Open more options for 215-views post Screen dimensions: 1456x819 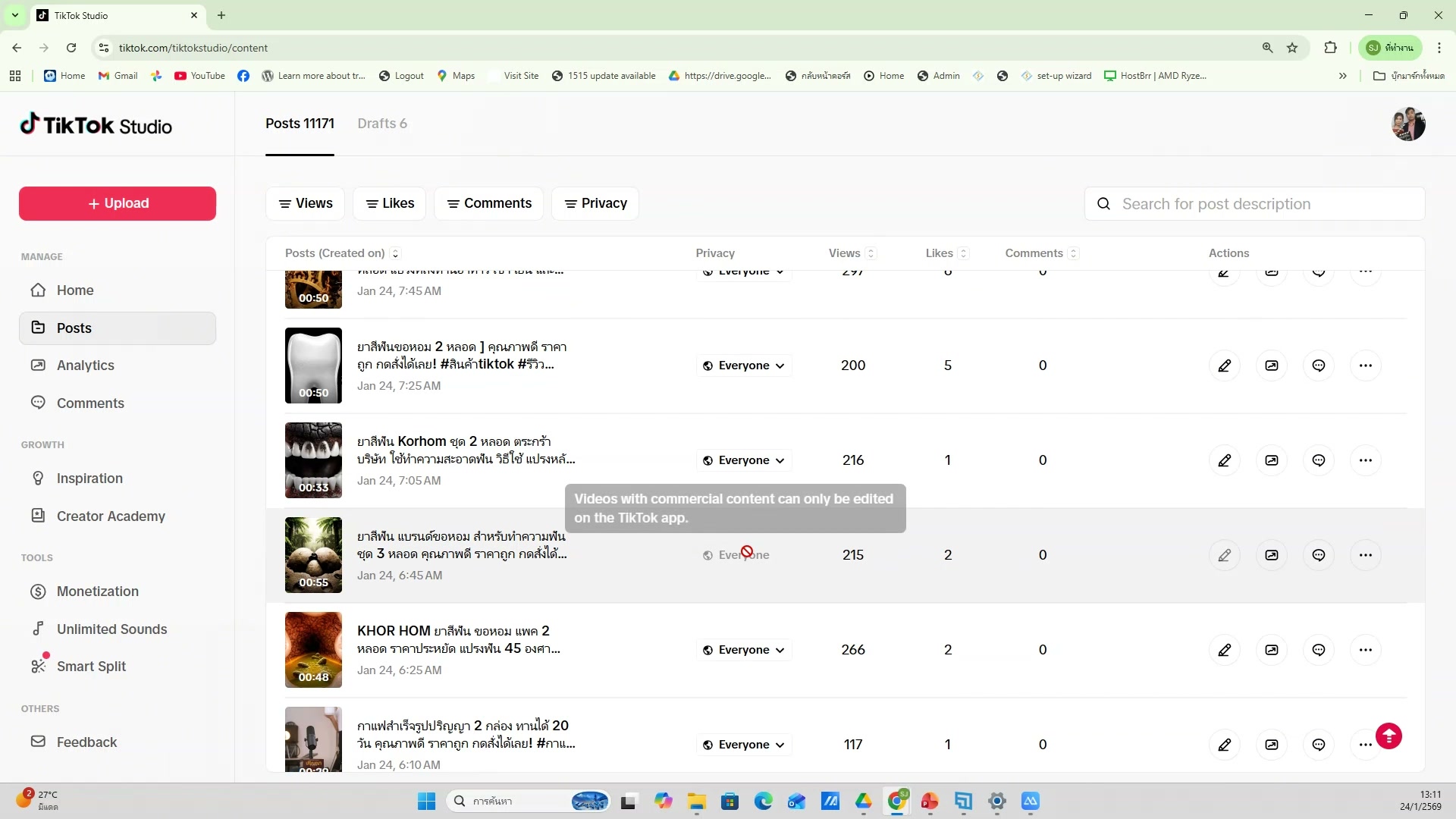1366,555
